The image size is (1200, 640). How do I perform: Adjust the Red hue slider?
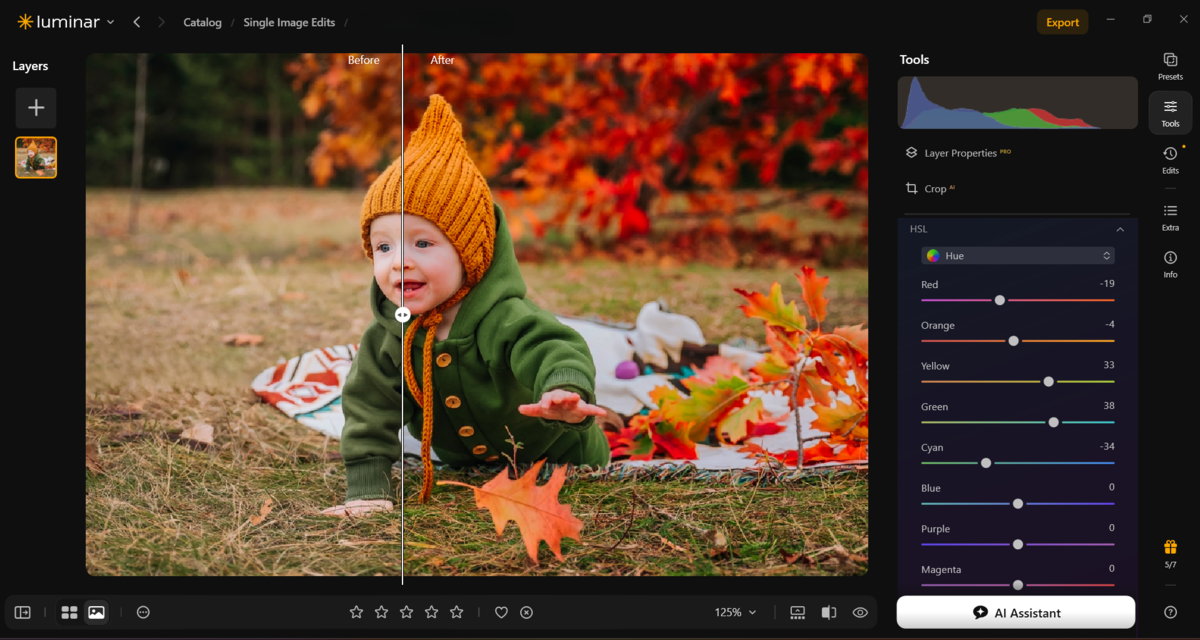(x=1000, y=300)
